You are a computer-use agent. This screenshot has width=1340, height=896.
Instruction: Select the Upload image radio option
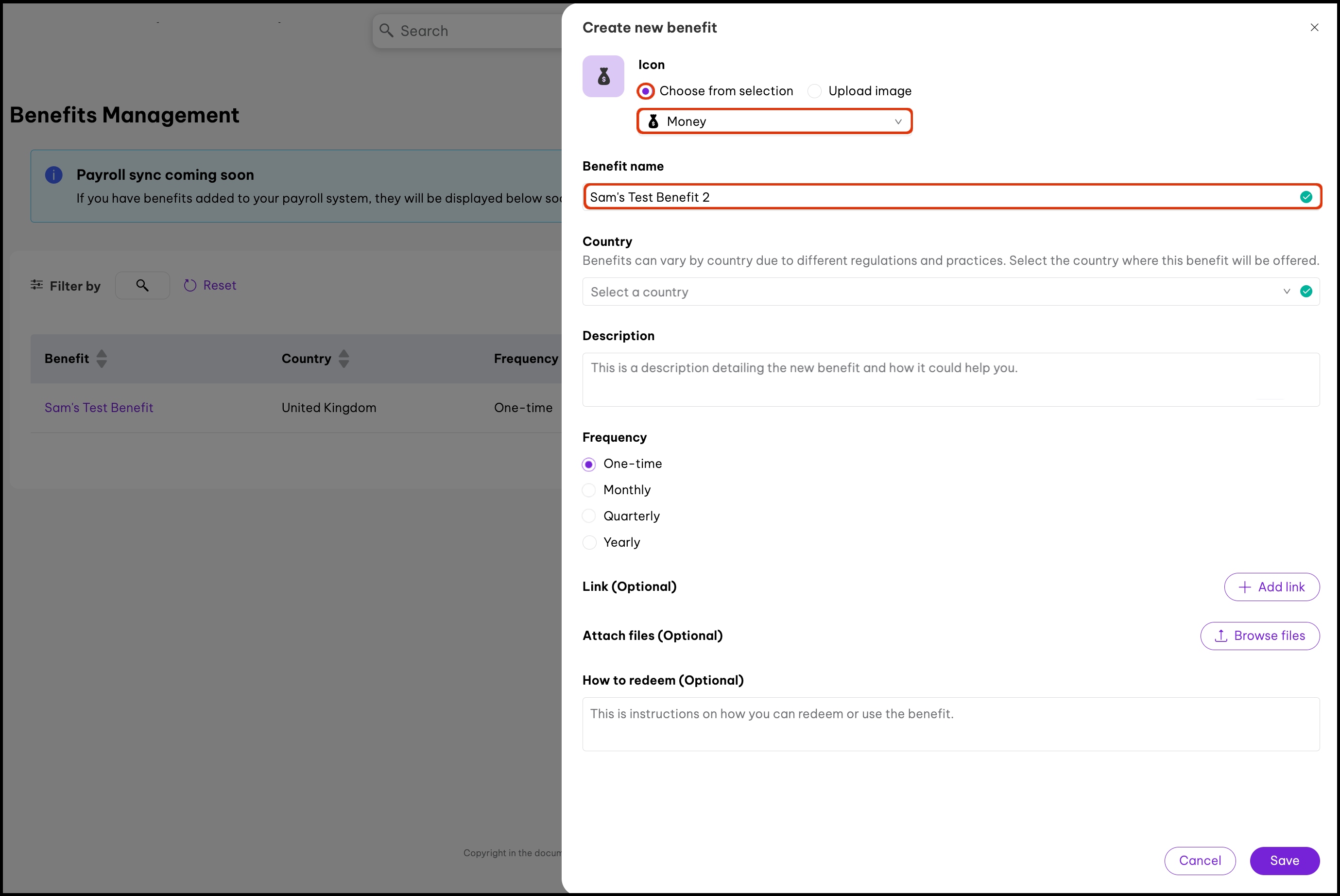coord(814,91)
